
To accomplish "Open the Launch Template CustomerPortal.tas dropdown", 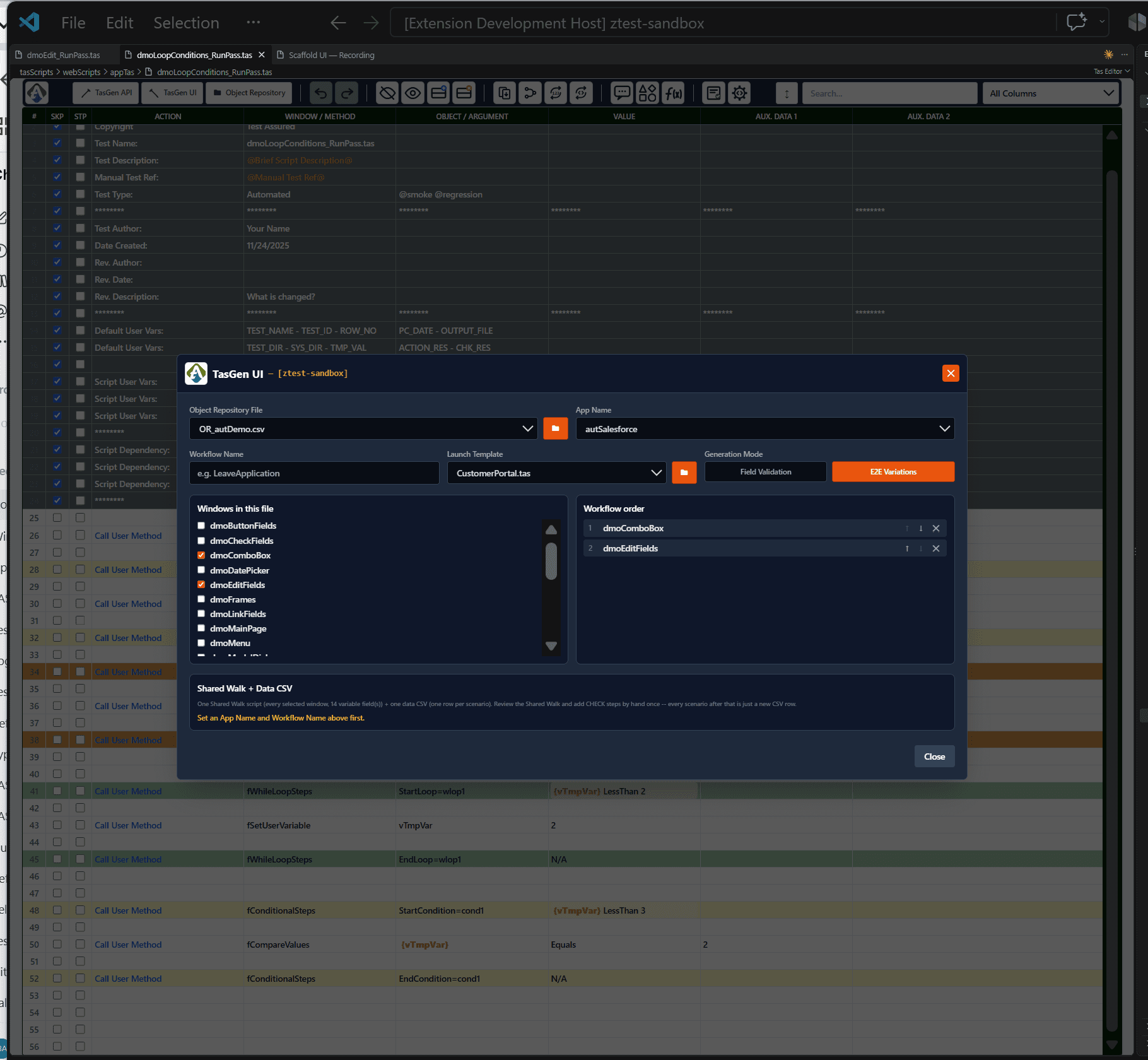I will [556, 473].
